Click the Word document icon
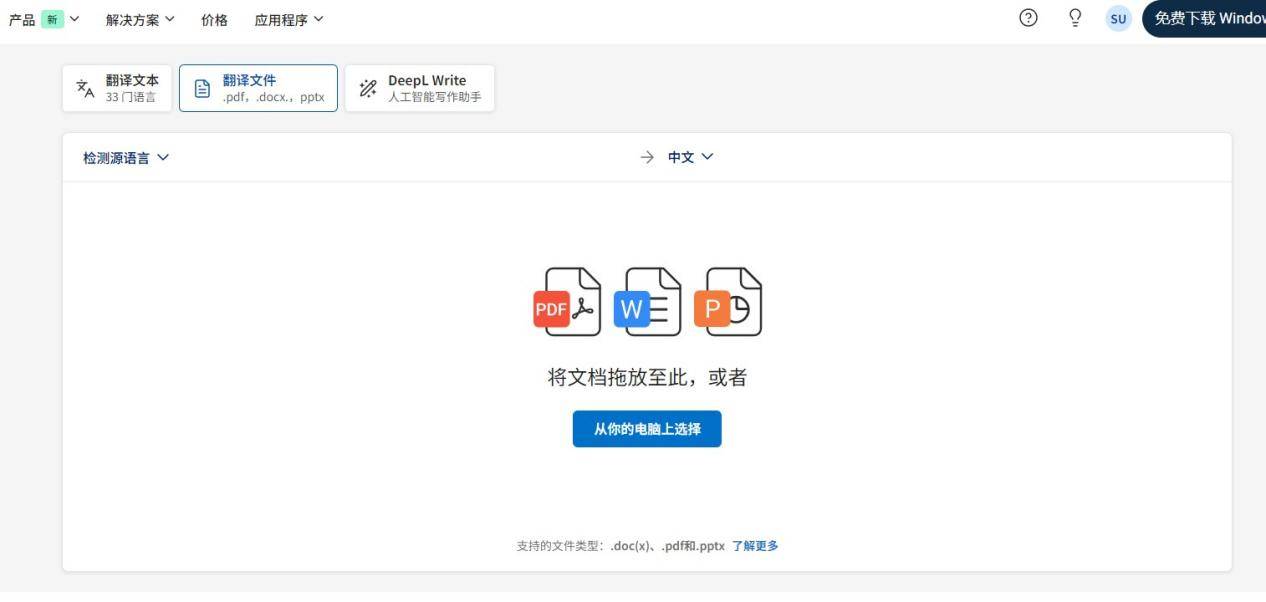Screen dimensions: 1266x602 647,302
